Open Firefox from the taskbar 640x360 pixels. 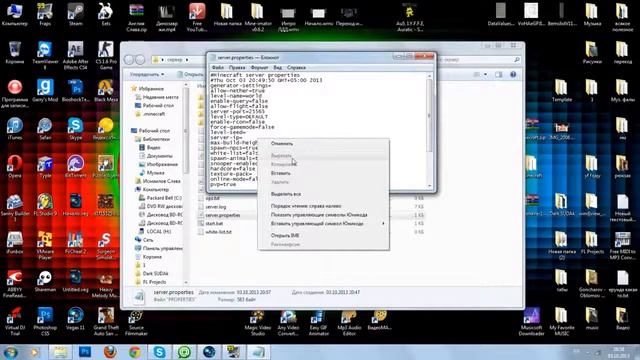(x=110, y=352)
